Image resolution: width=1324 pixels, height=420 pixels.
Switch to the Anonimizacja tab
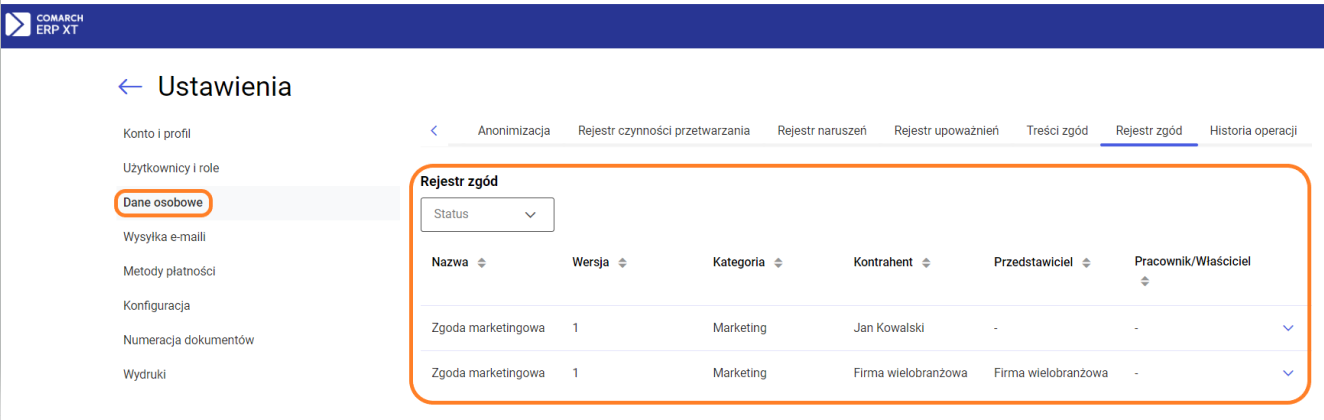point(514,131)
